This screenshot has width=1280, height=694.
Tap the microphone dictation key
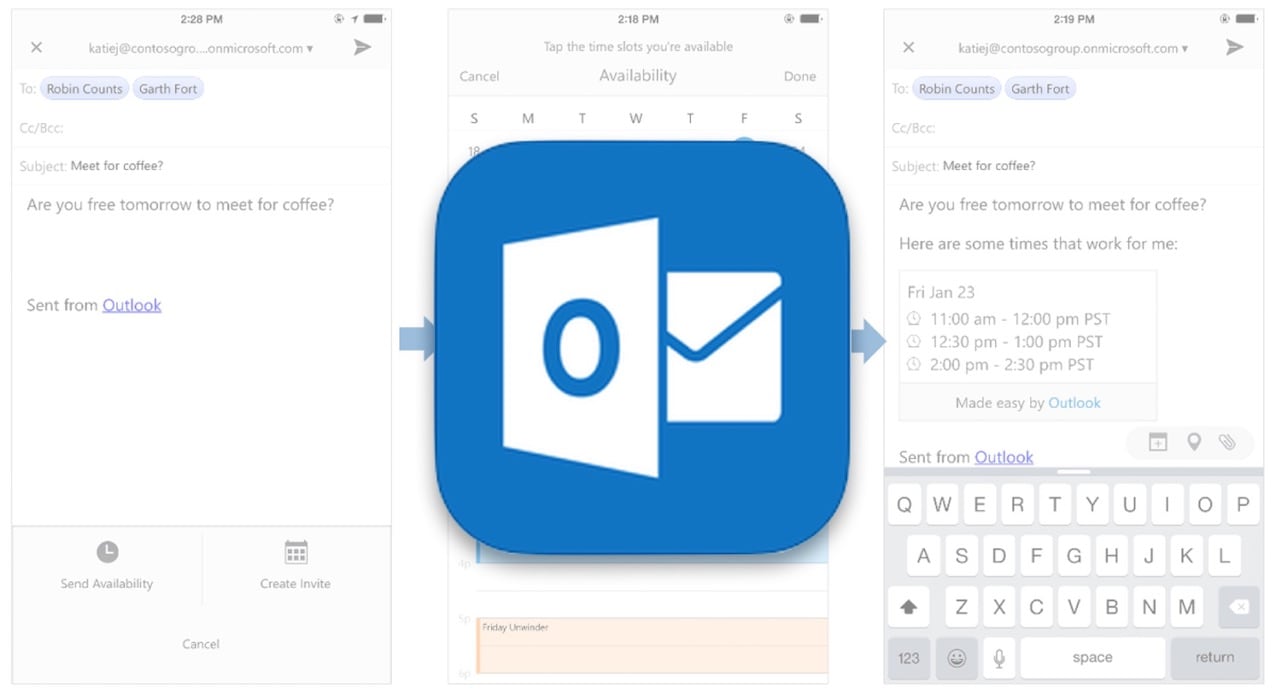tap(997, 658)
